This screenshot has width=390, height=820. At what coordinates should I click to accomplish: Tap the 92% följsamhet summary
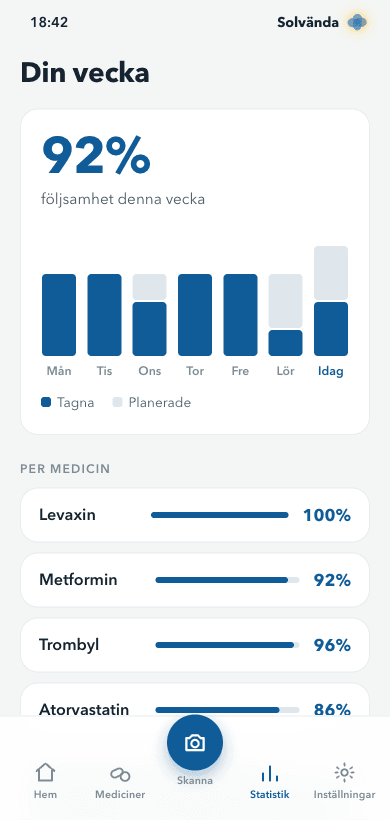(123, 170)
